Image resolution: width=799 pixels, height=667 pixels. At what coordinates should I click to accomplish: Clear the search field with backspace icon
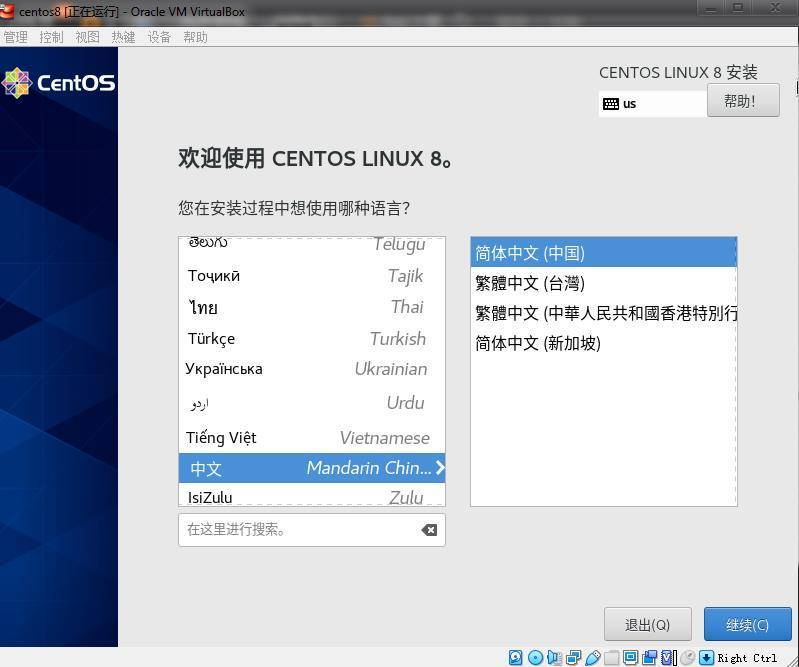429,530
